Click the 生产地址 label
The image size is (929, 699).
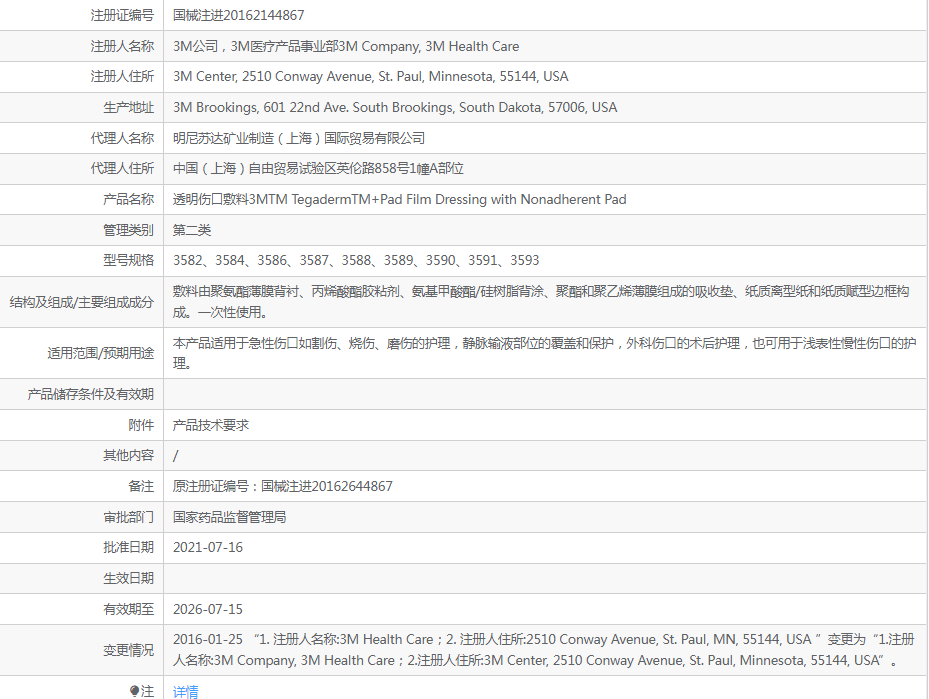(x=129, y=107)
